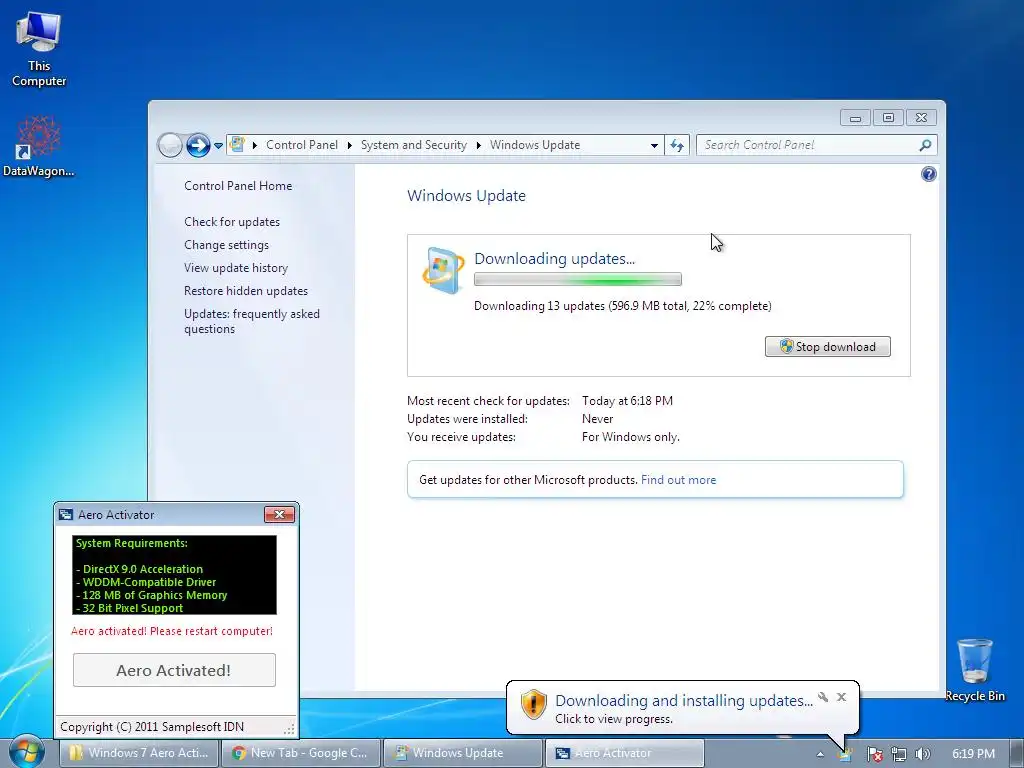The image size is (1024, 768).
Task: Click Show desktop button at taskbar end
Action: 1018,754
